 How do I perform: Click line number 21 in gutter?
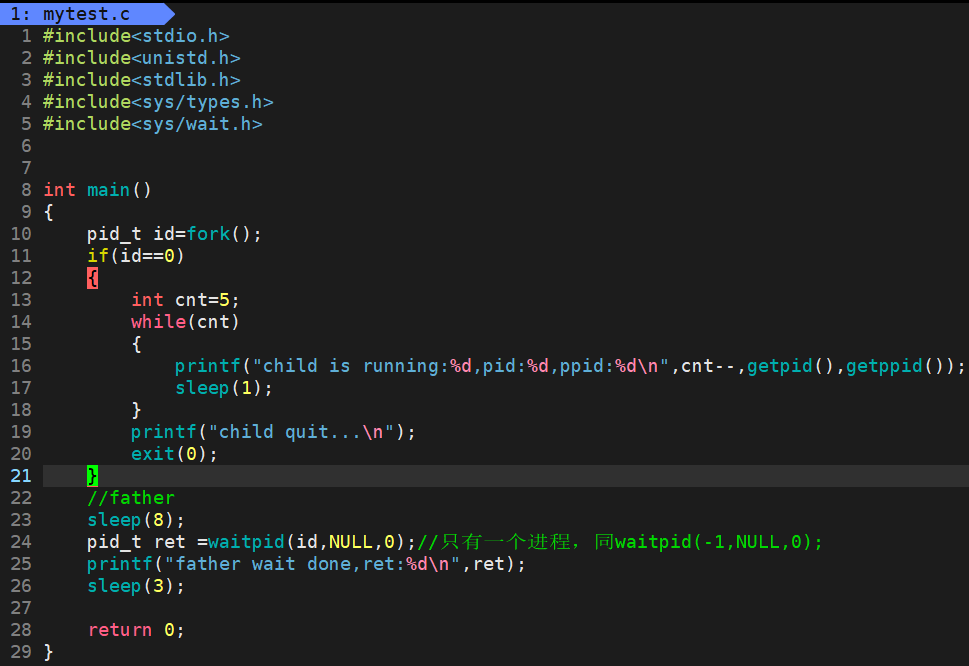pyautogui.click(x=21, y=476)
